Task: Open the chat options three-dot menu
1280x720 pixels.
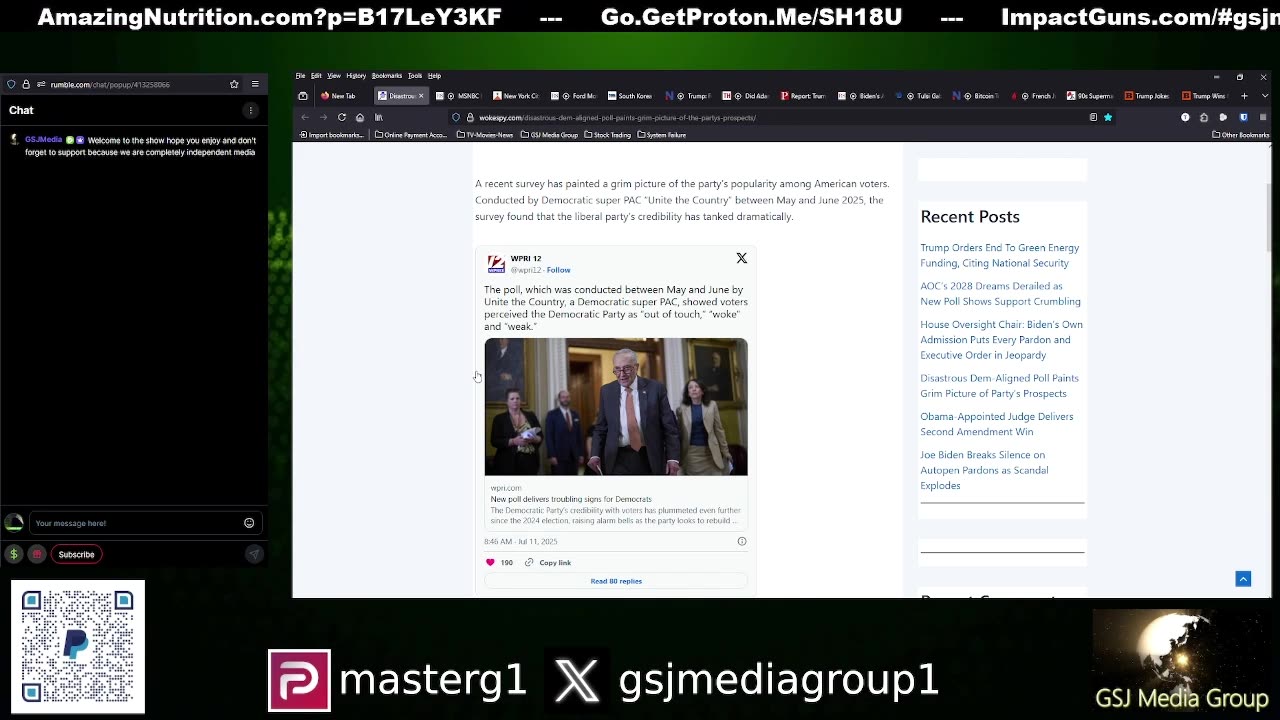Action: 251,110
